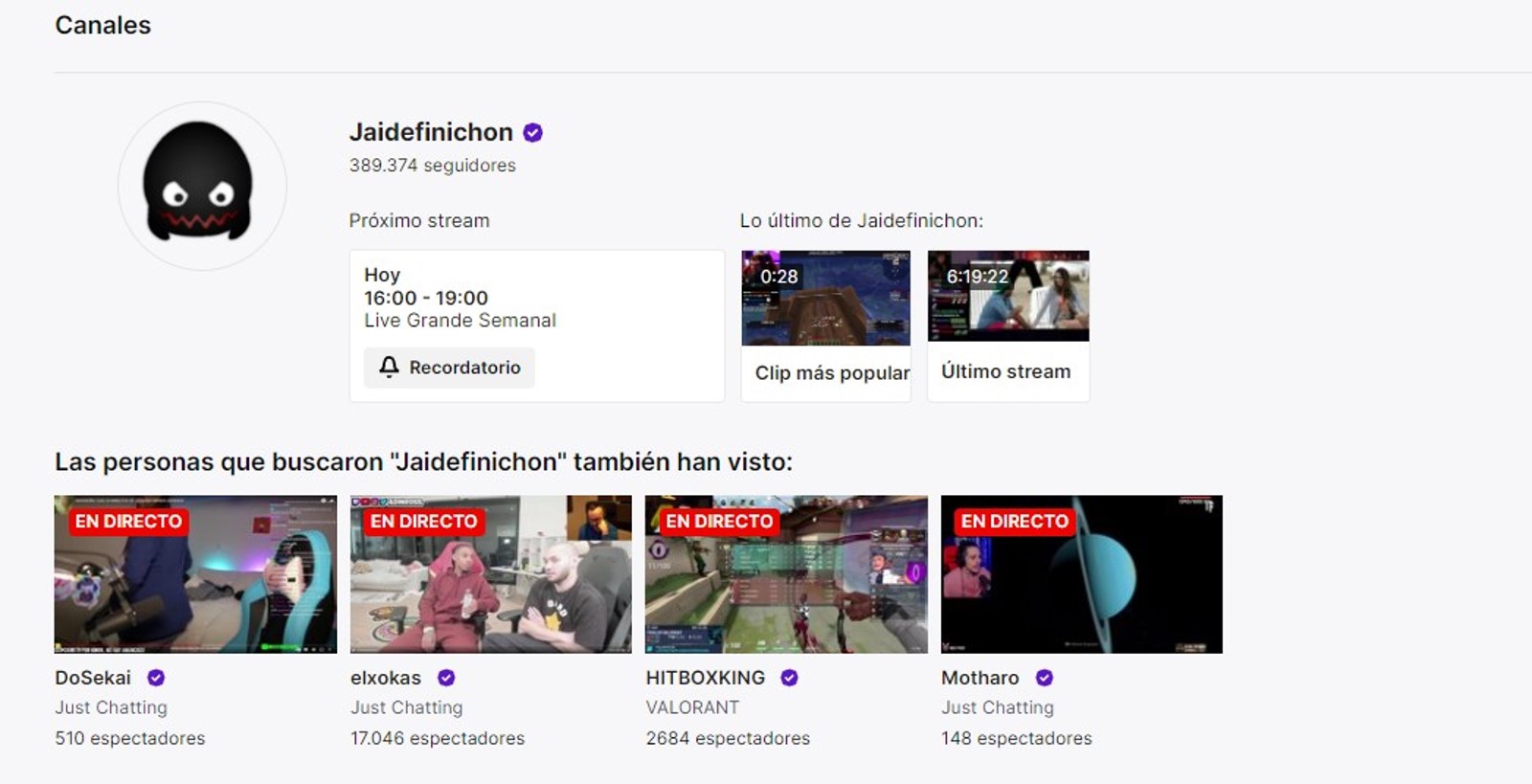Click the verified badge beside Jaidefinichon

(533, 133)
